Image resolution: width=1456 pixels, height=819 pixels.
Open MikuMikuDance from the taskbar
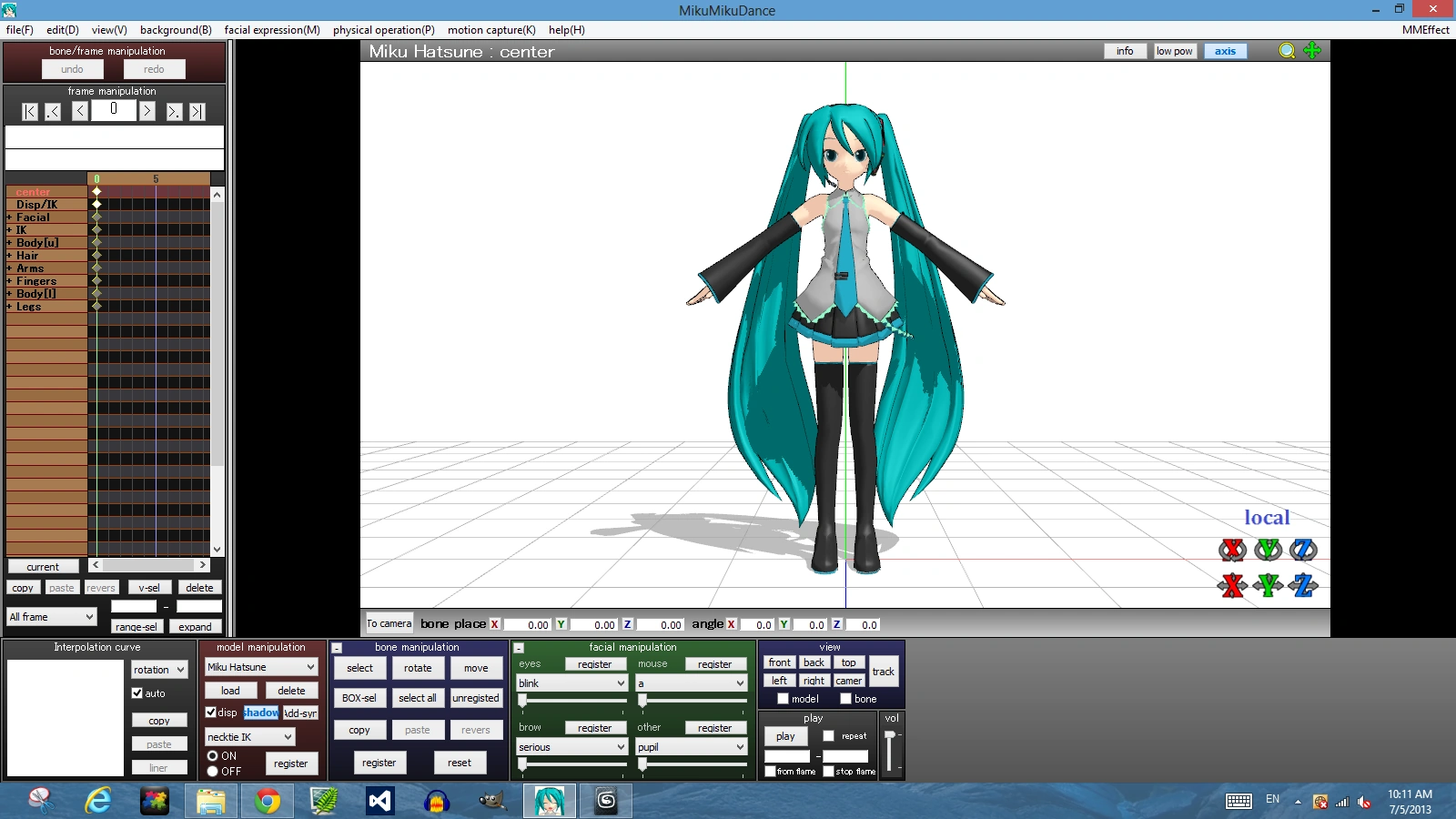coord(549,801)
